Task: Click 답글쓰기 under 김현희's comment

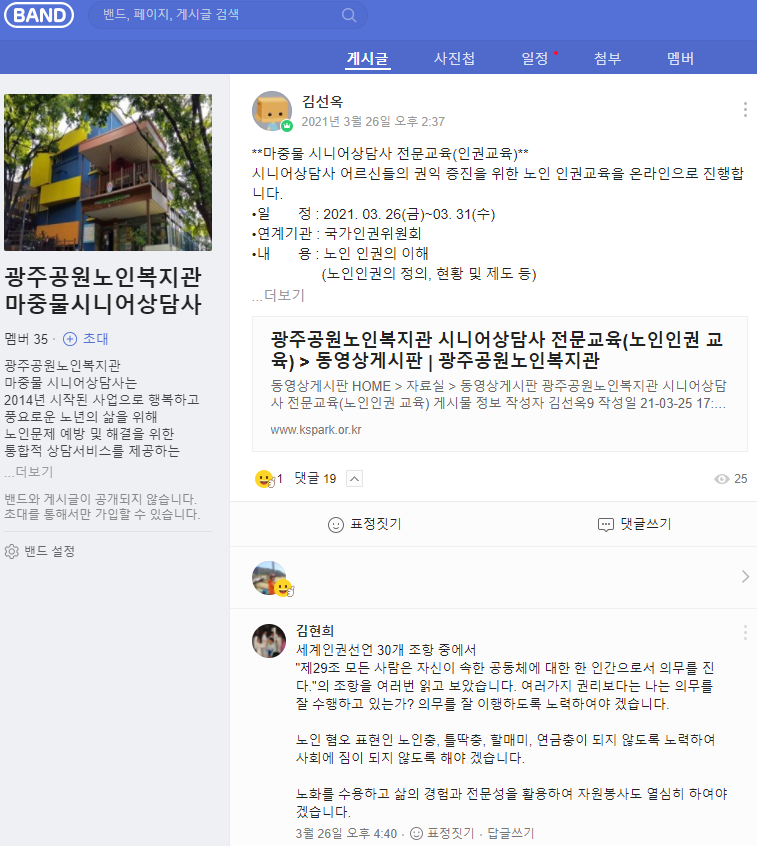Action: (x=510, y=834)
